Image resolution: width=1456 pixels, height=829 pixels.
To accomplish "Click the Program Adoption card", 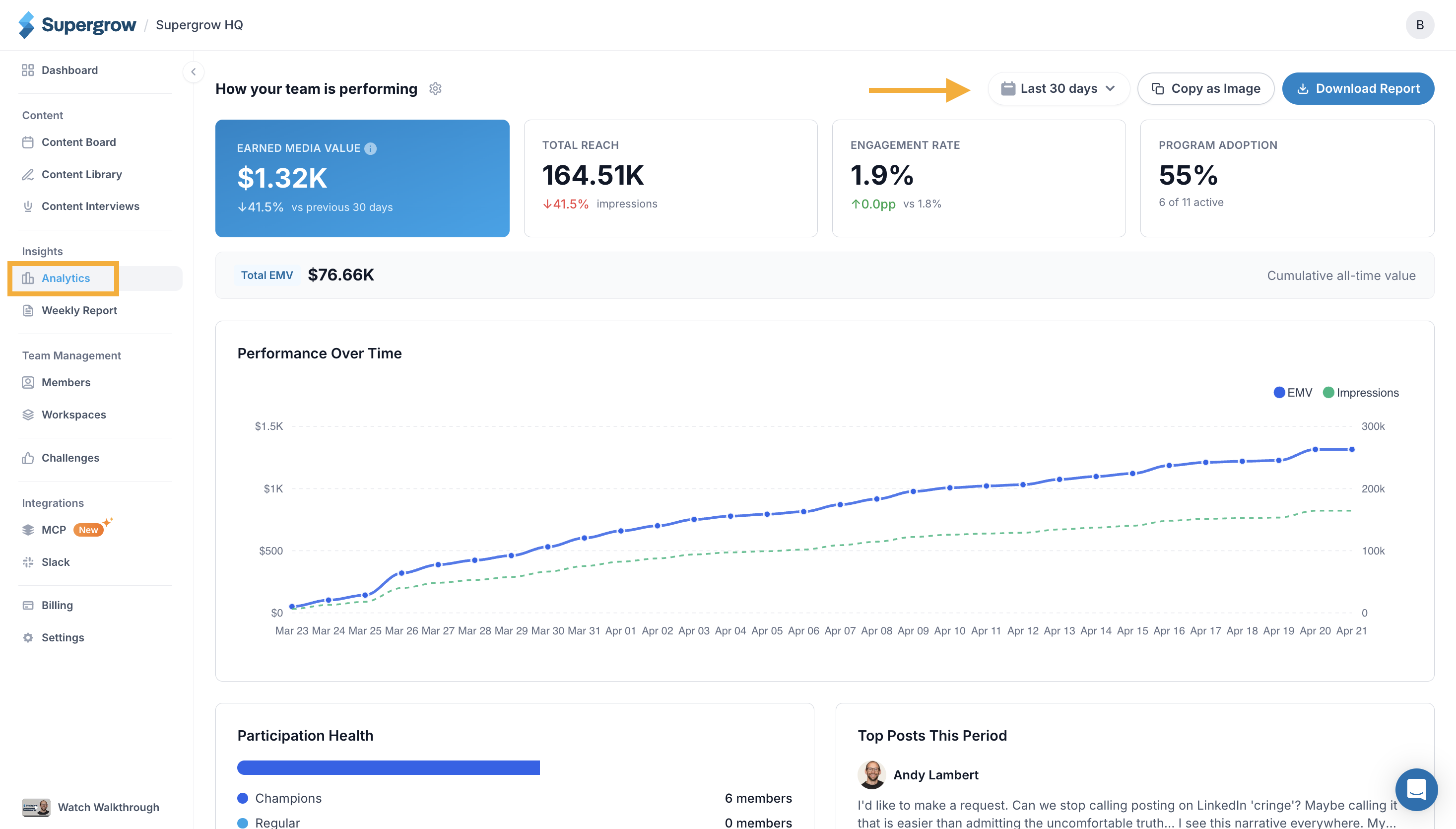I will click(x=1287, y=178).
